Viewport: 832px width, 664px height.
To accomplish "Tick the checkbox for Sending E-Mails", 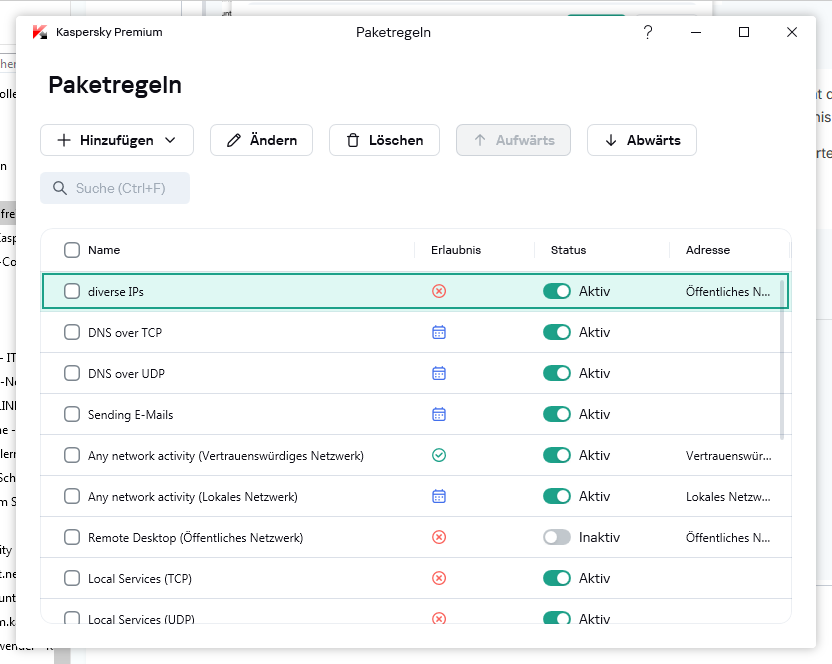I will (72, 414).
